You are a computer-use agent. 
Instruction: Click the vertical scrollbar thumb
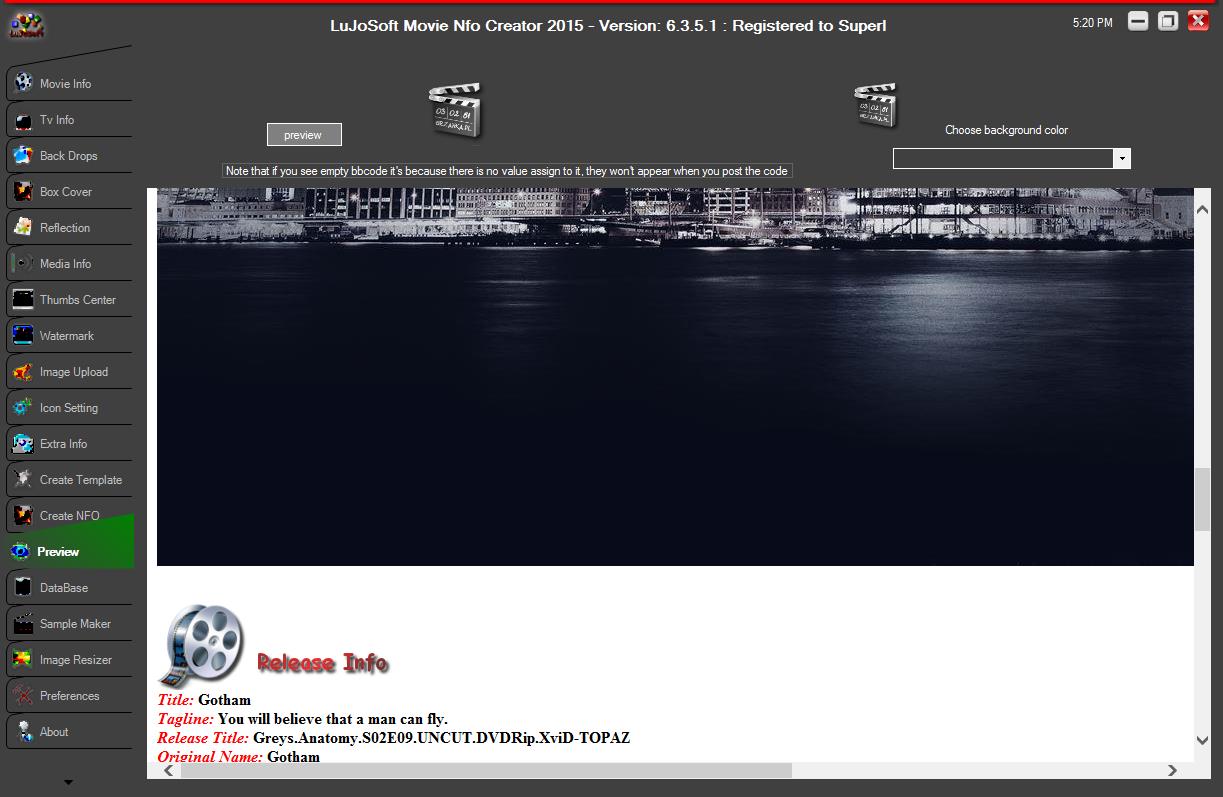tap(1203, 500)
